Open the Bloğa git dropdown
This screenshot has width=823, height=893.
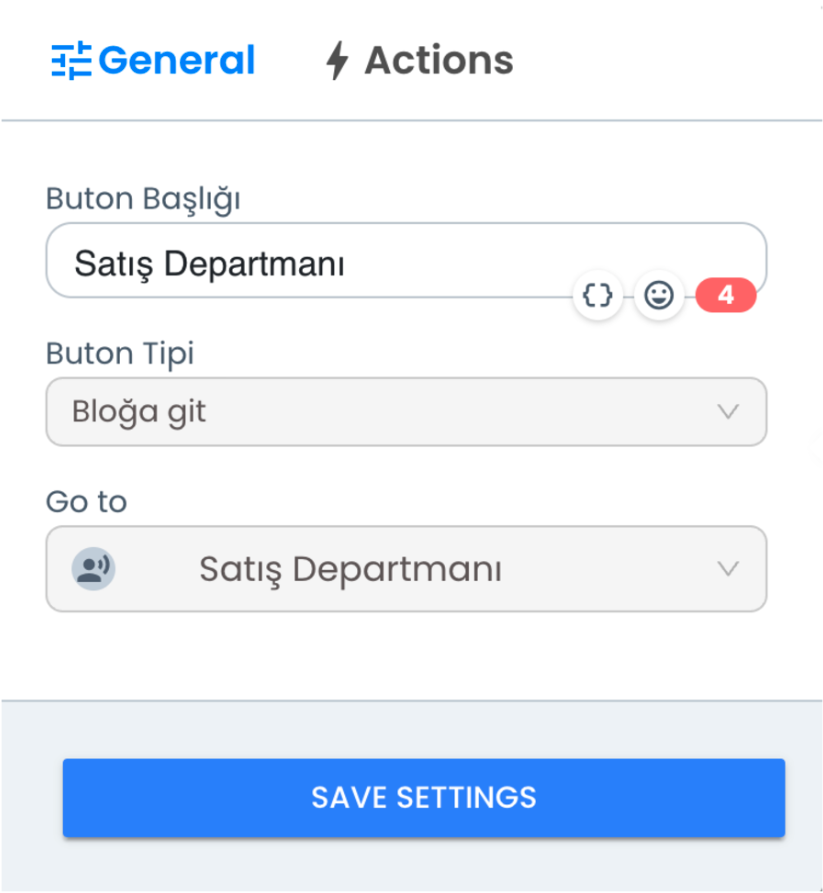406,412
